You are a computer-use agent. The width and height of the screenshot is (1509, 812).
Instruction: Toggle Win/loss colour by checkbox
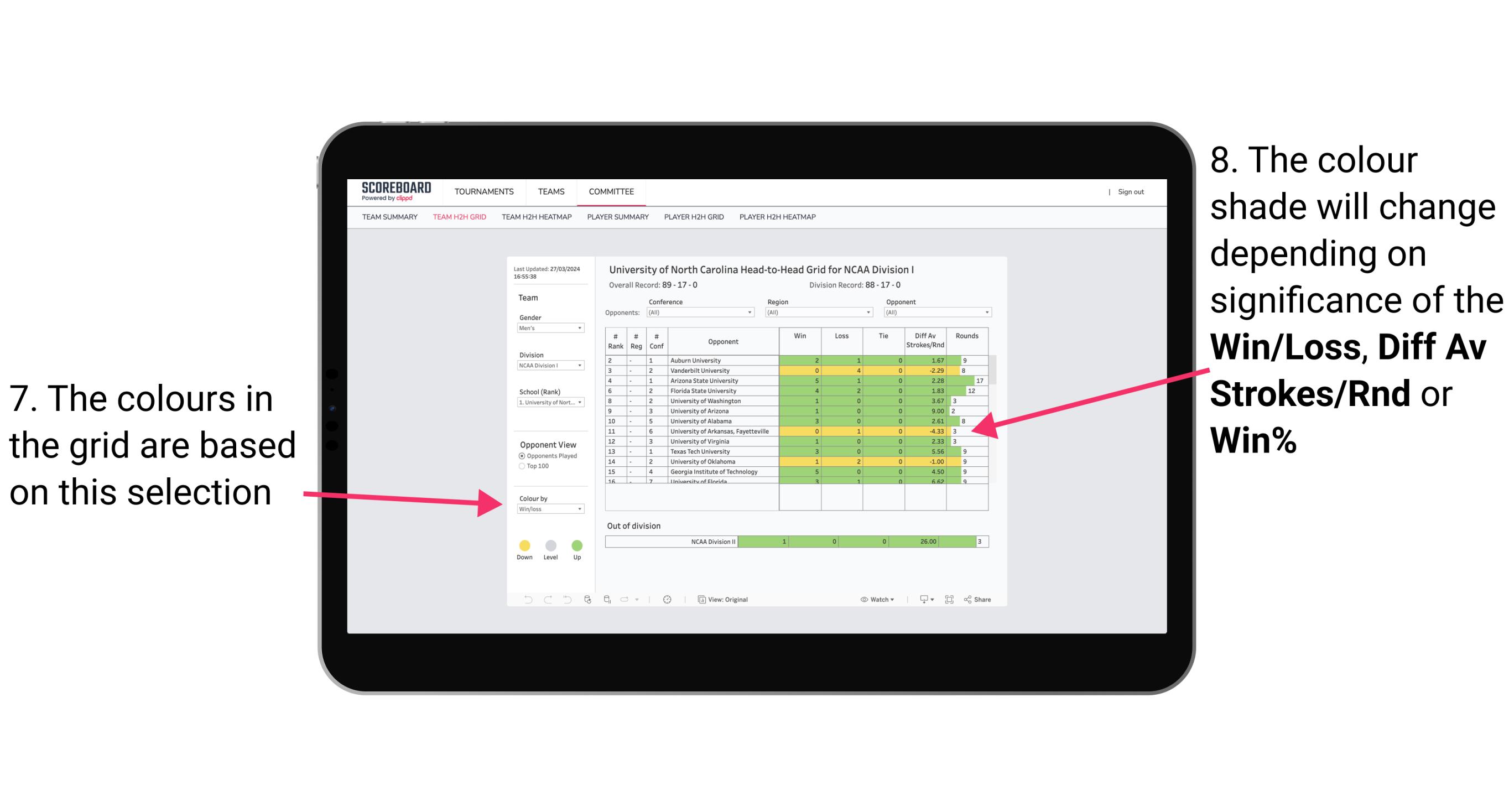click(x=548, y=510)
